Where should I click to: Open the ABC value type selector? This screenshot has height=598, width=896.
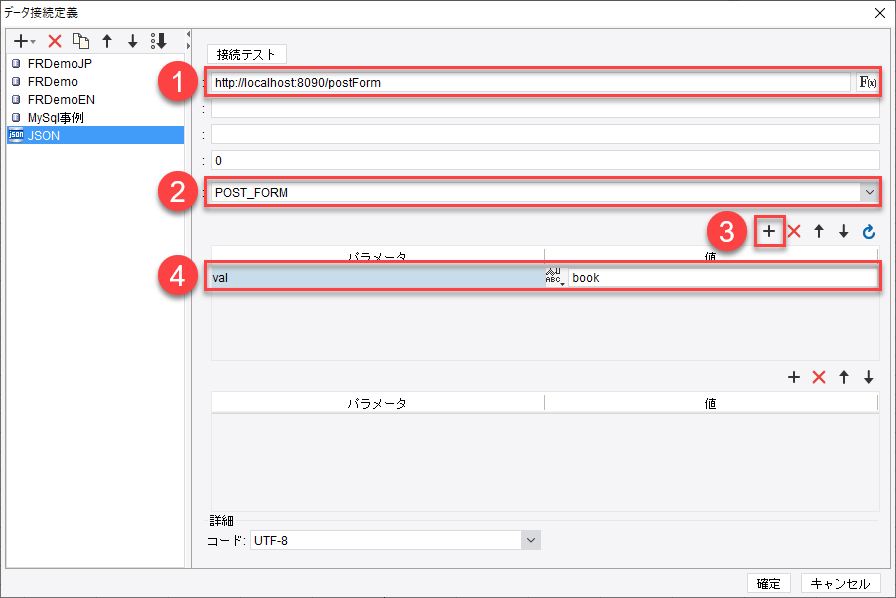[555, 277]
